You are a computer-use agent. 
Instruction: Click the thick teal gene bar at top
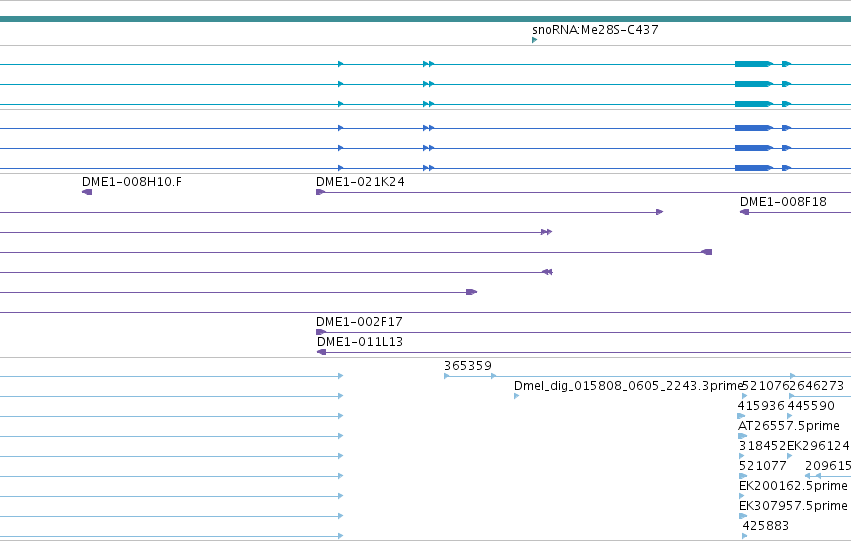(426, 19)
